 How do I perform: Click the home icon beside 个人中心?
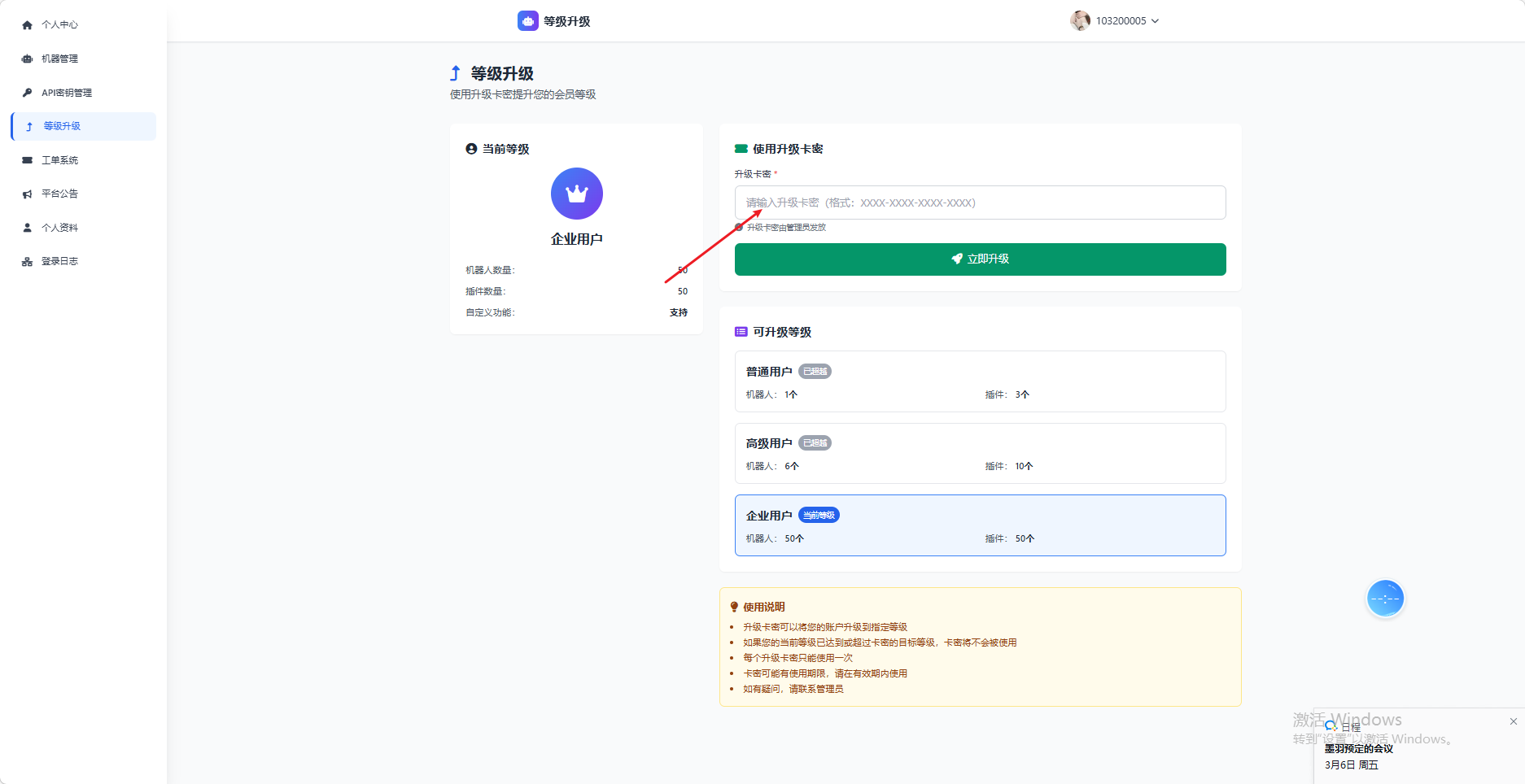click(x=27, y=25)
